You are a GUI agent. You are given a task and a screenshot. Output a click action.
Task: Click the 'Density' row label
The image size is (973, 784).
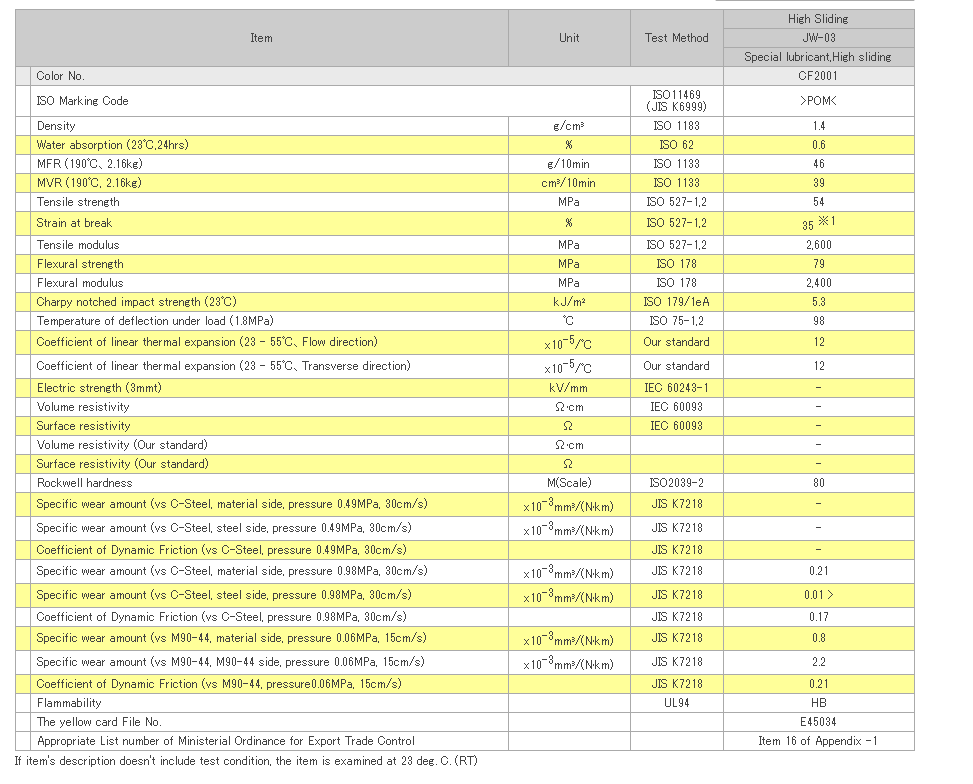click(56, 126)
